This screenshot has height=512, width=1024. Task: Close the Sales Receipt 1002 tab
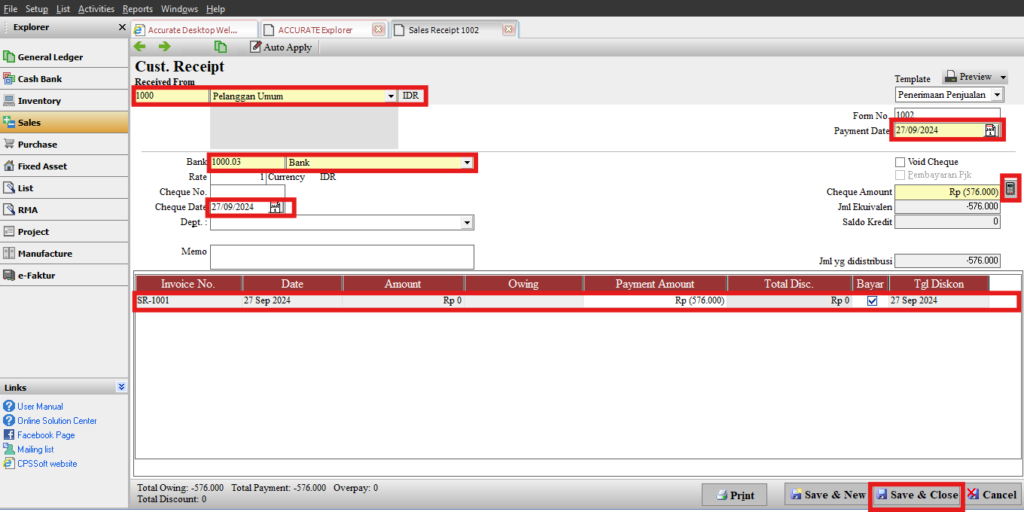509,30
